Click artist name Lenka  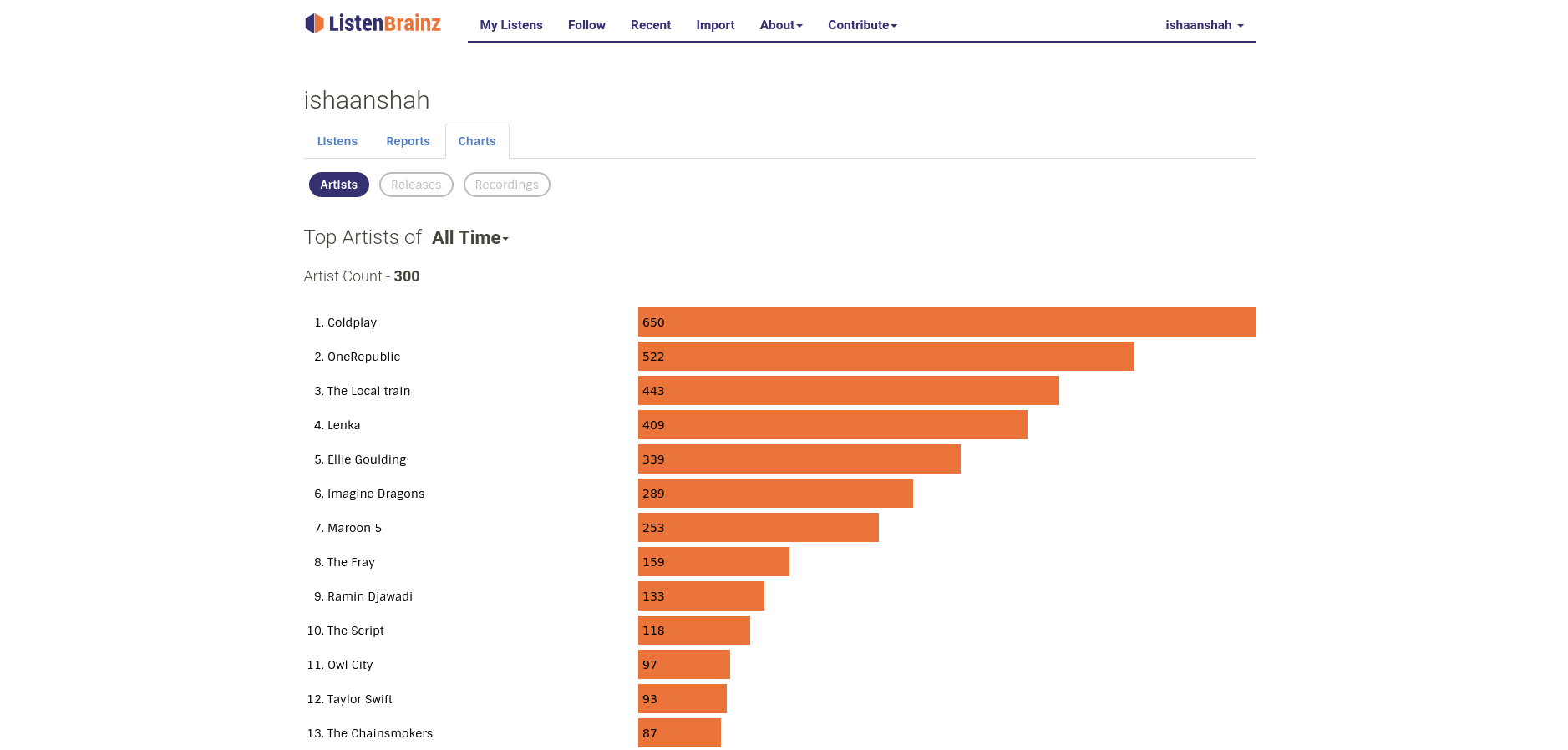[x=343, y=425]
